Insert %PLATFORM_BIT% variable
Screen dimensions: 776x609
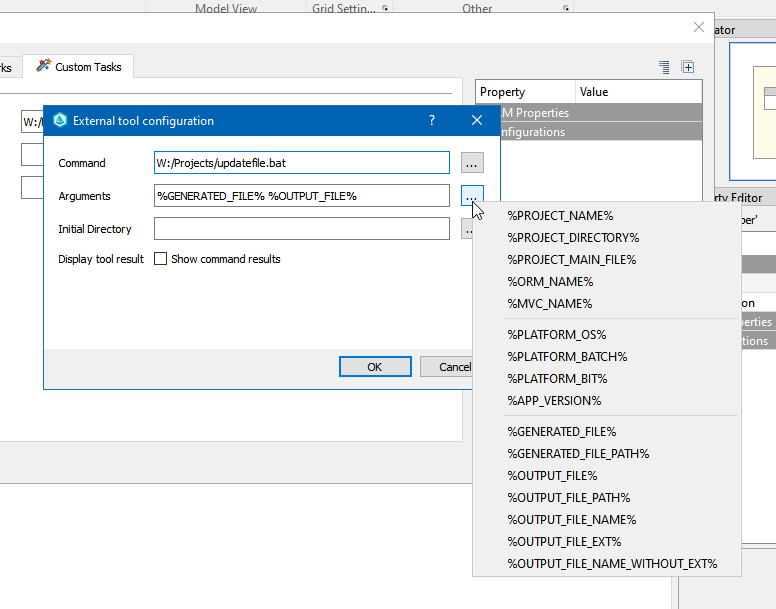607,379
